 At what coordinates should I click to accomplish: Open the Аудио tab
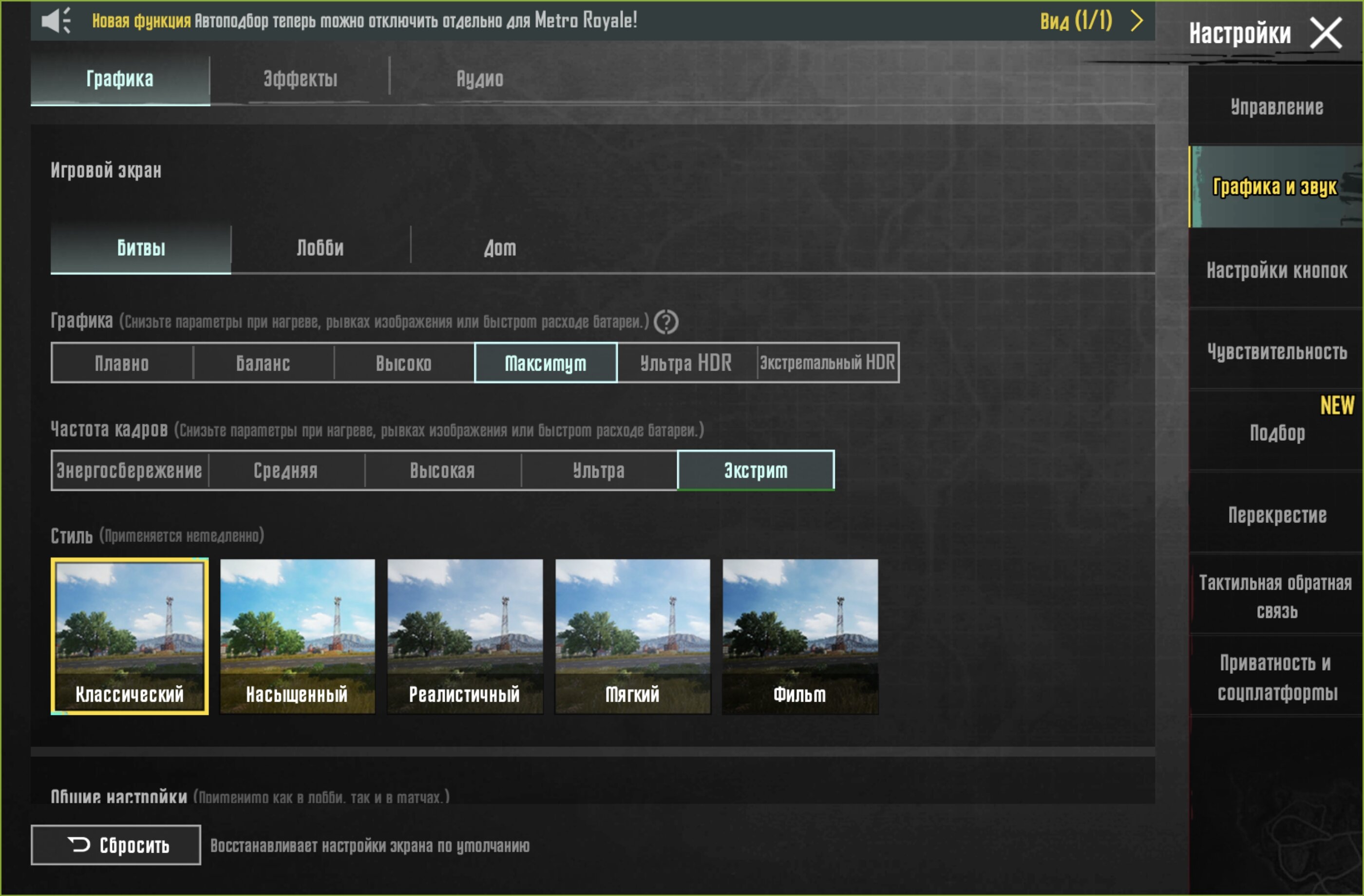(x=480, y=79)
